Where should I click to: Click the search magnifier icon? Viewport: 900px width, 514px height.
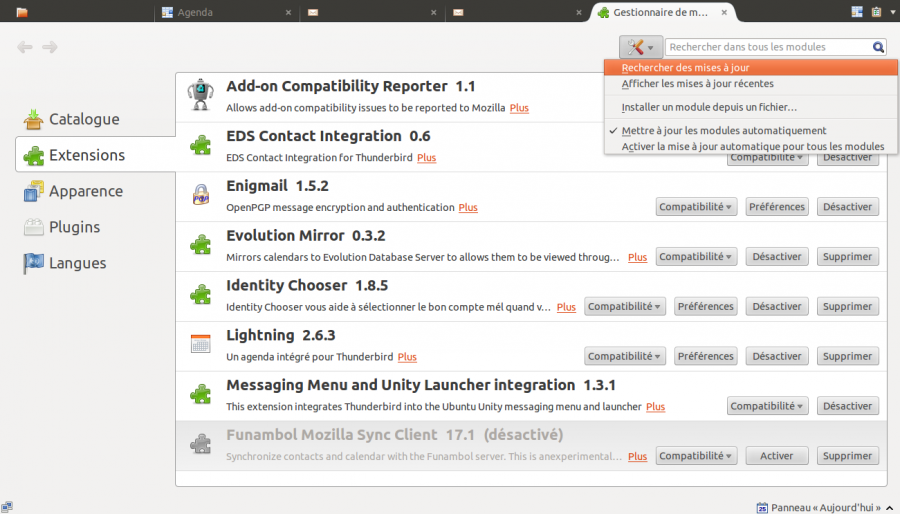pyautogui.click(x=878, y=47)
